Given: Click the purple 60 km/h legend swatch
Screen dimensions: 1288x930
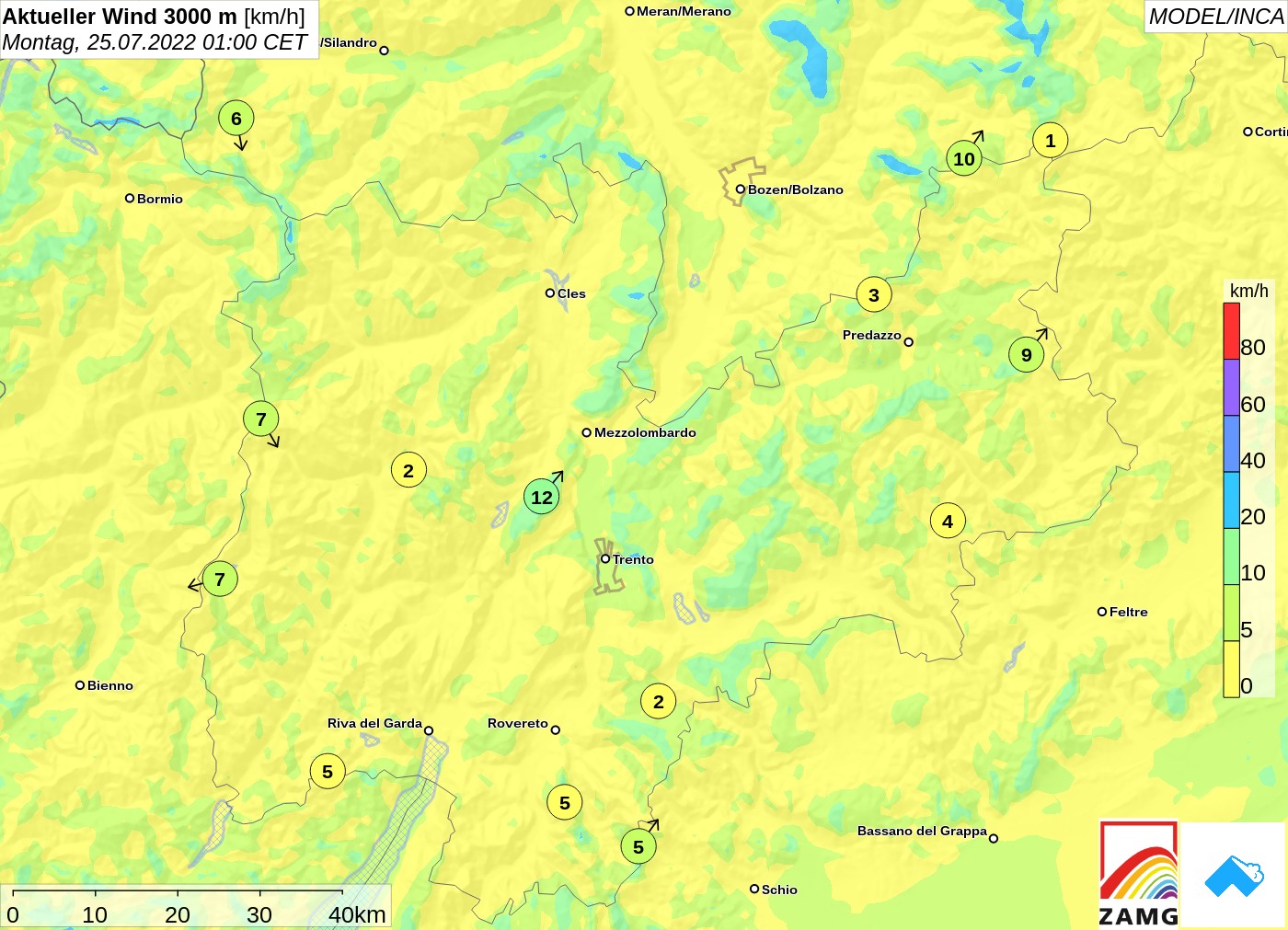Looking at the screenshot, I should click(x=1231, y=387).
